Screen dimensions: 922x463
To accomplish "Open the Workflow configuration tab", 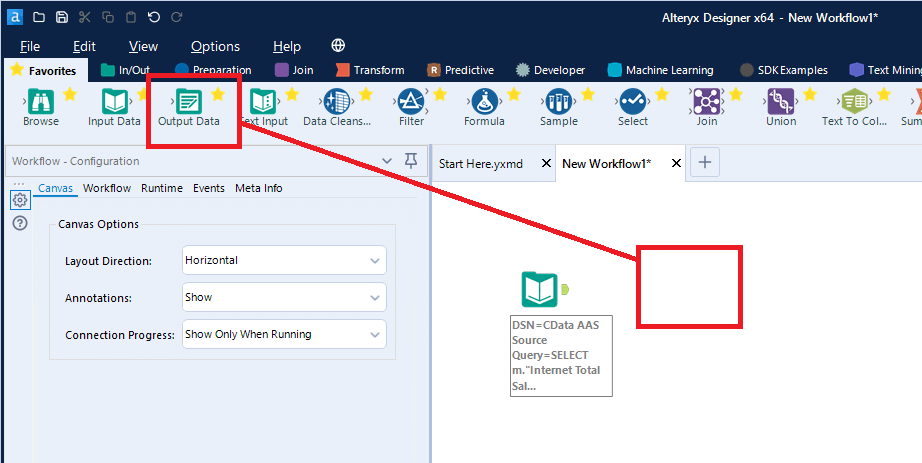I will [x=107, y=188].
